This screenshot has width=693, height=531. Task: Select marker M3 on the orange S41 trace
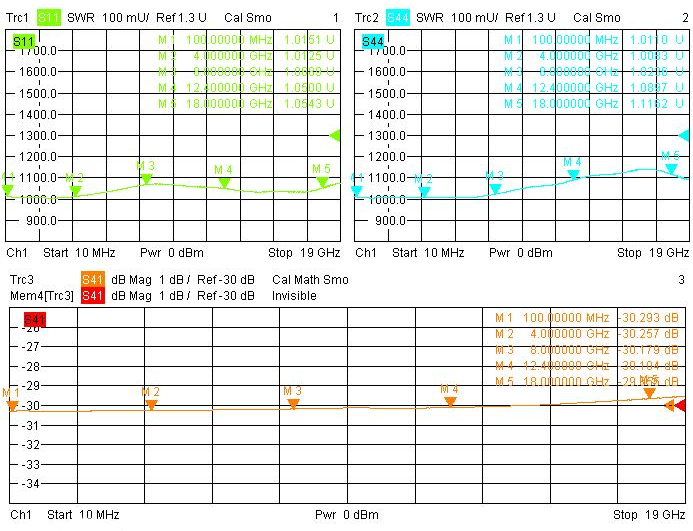coord(293,403)
